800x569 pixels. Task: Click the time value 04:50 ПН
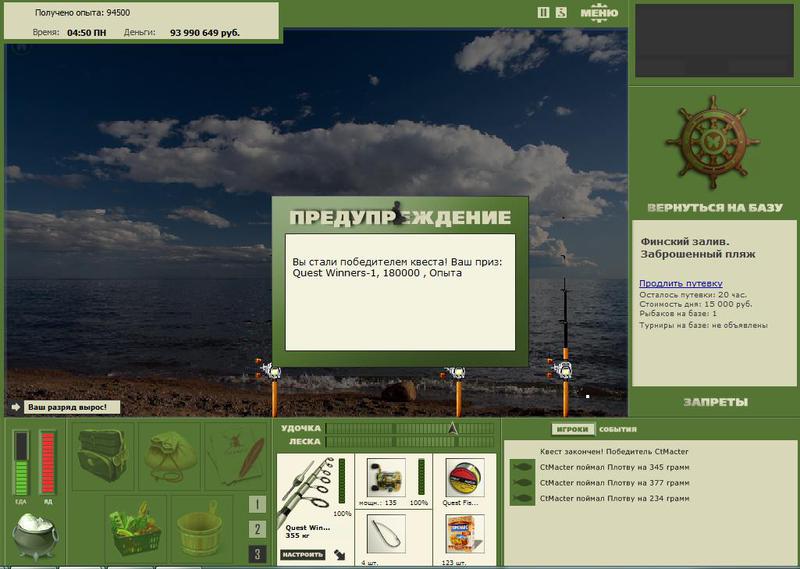(x=87, y=33)
